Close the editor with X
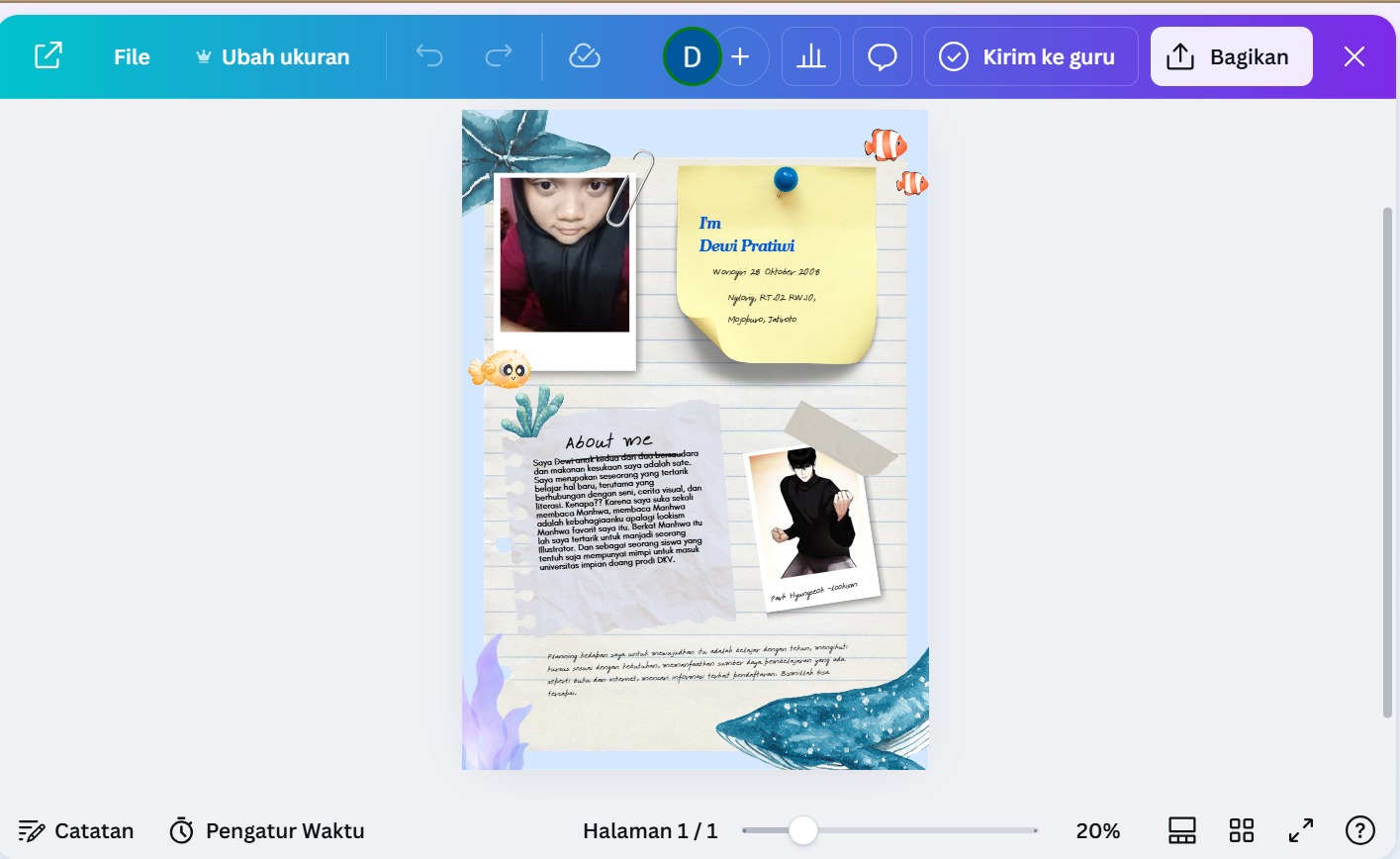Image resolution: width=1400 pixels, height=859 pixels. (x=1353, y=56)
